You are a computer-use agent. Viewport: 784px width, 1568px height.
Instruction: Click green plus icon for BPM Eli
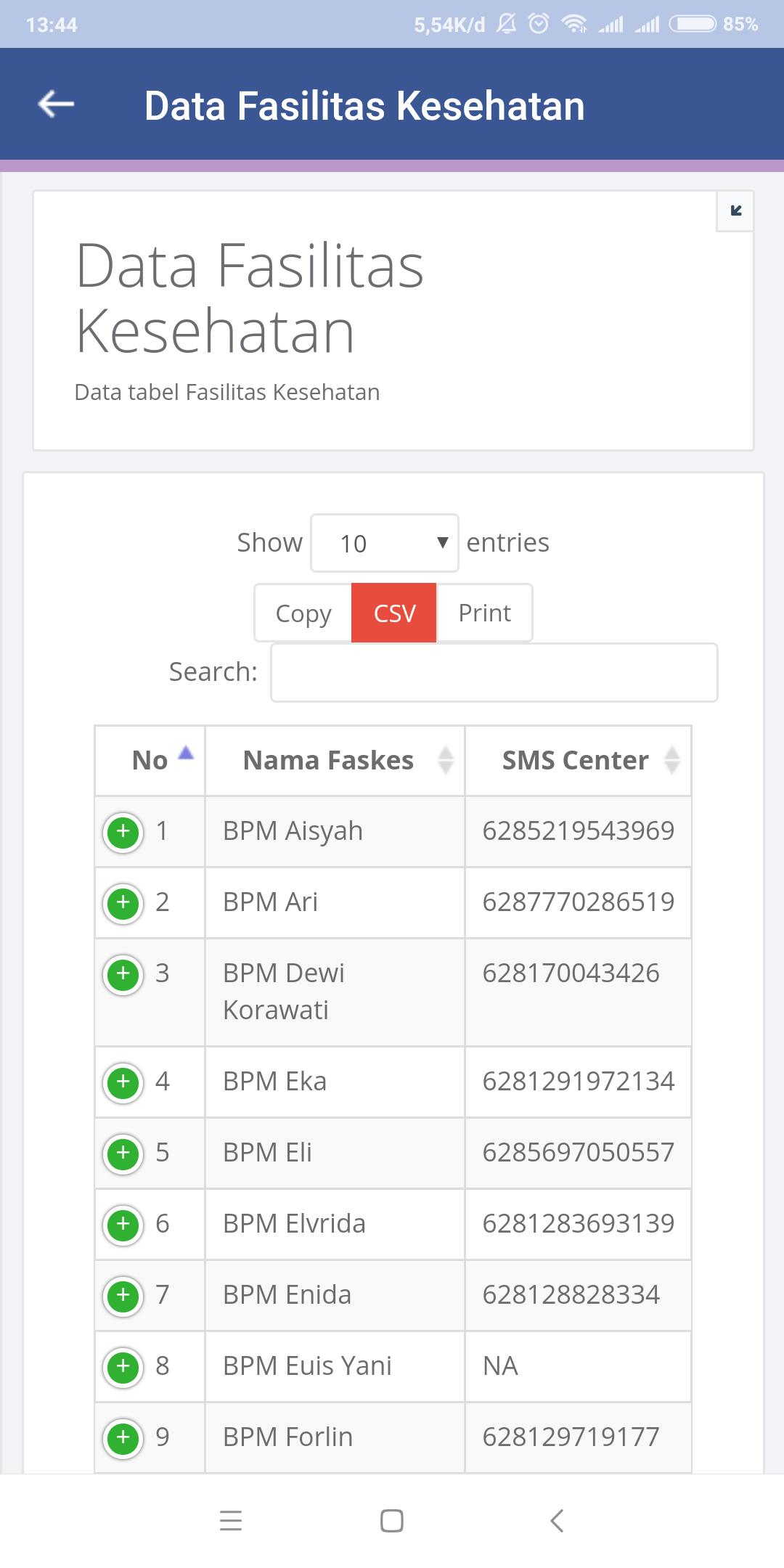[123, 1153]
